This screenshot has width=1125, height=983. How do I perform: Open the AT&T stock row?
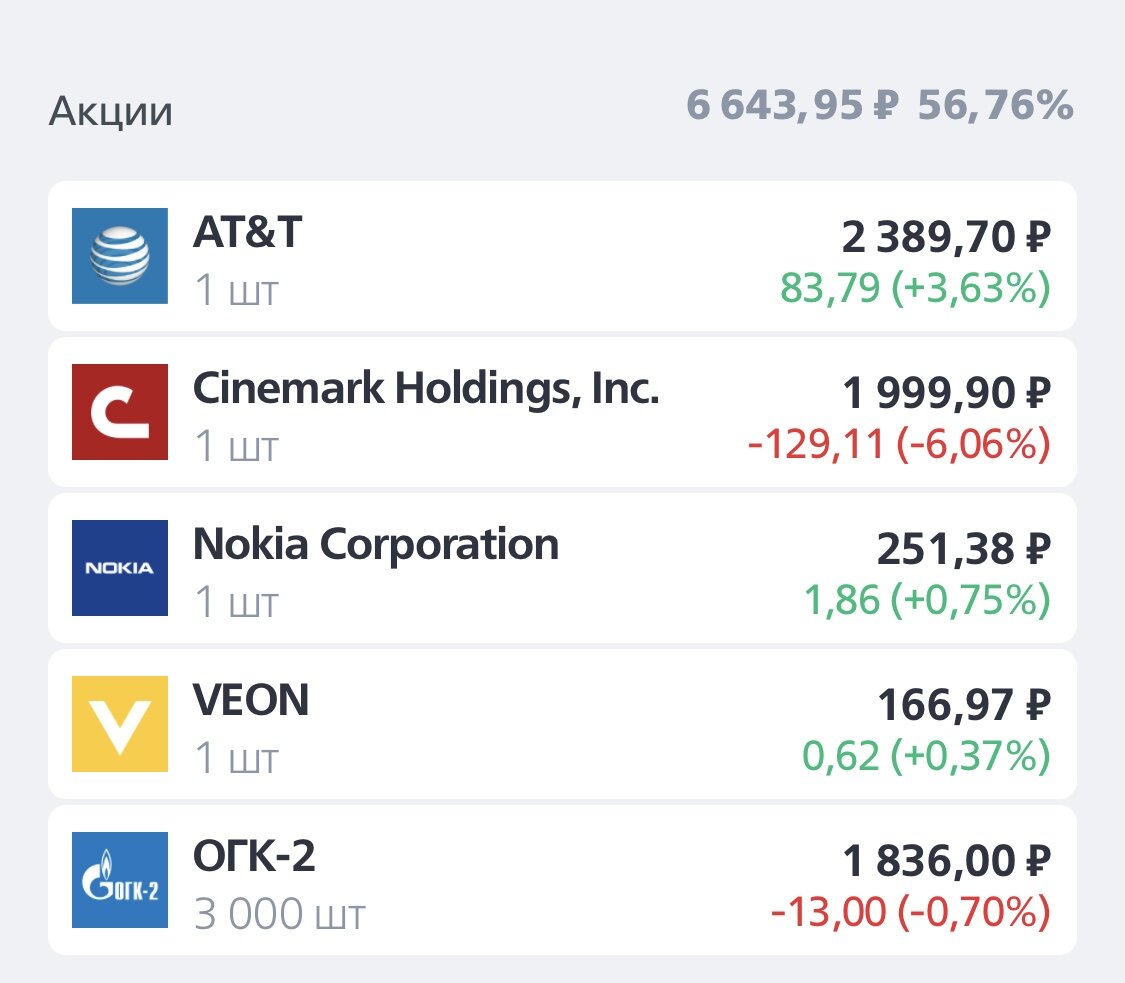pyautogui.click(x=560, y=256)
